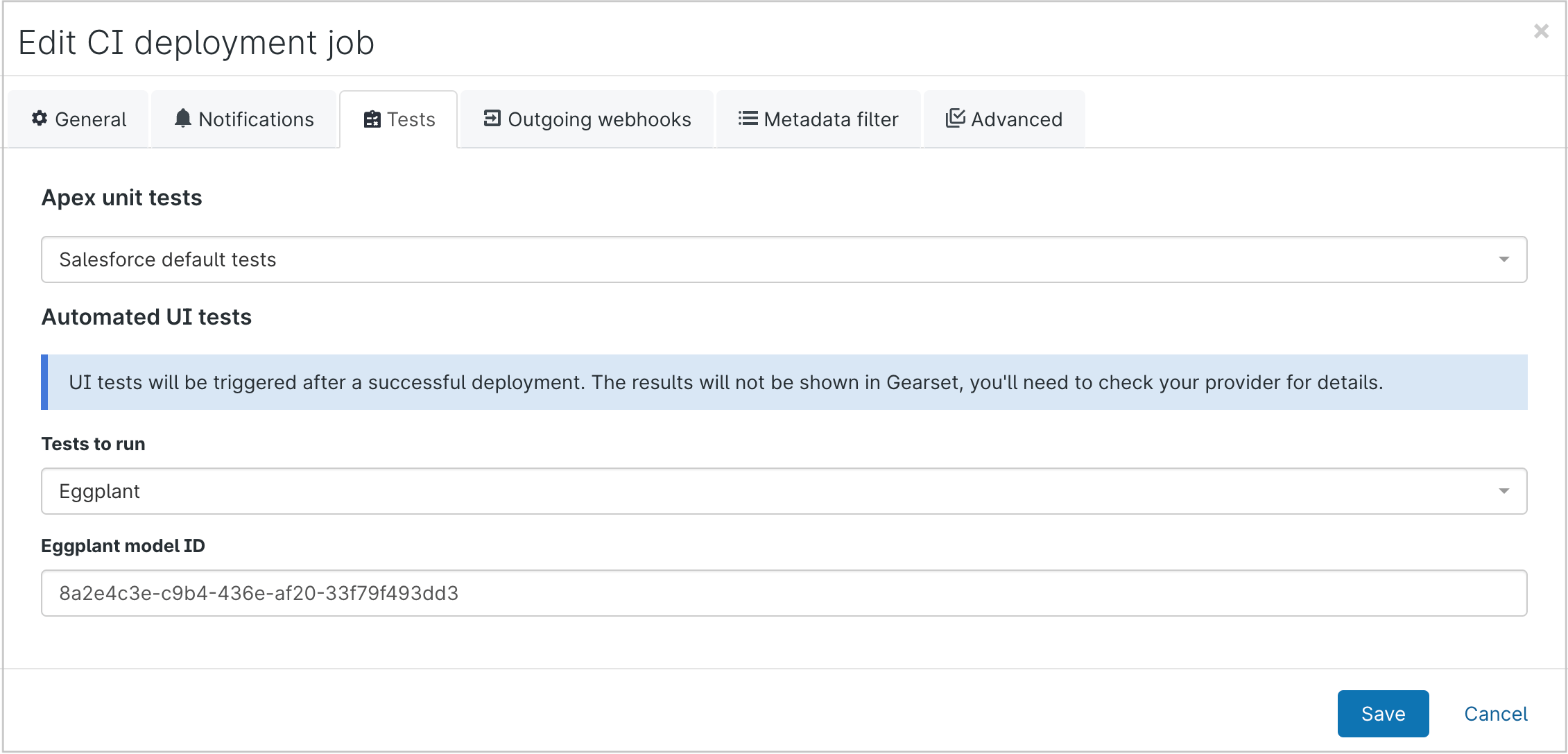1568x754 pixels.
Task: Save the CI deployment job changes
Action: click(x=1383, y=713)
